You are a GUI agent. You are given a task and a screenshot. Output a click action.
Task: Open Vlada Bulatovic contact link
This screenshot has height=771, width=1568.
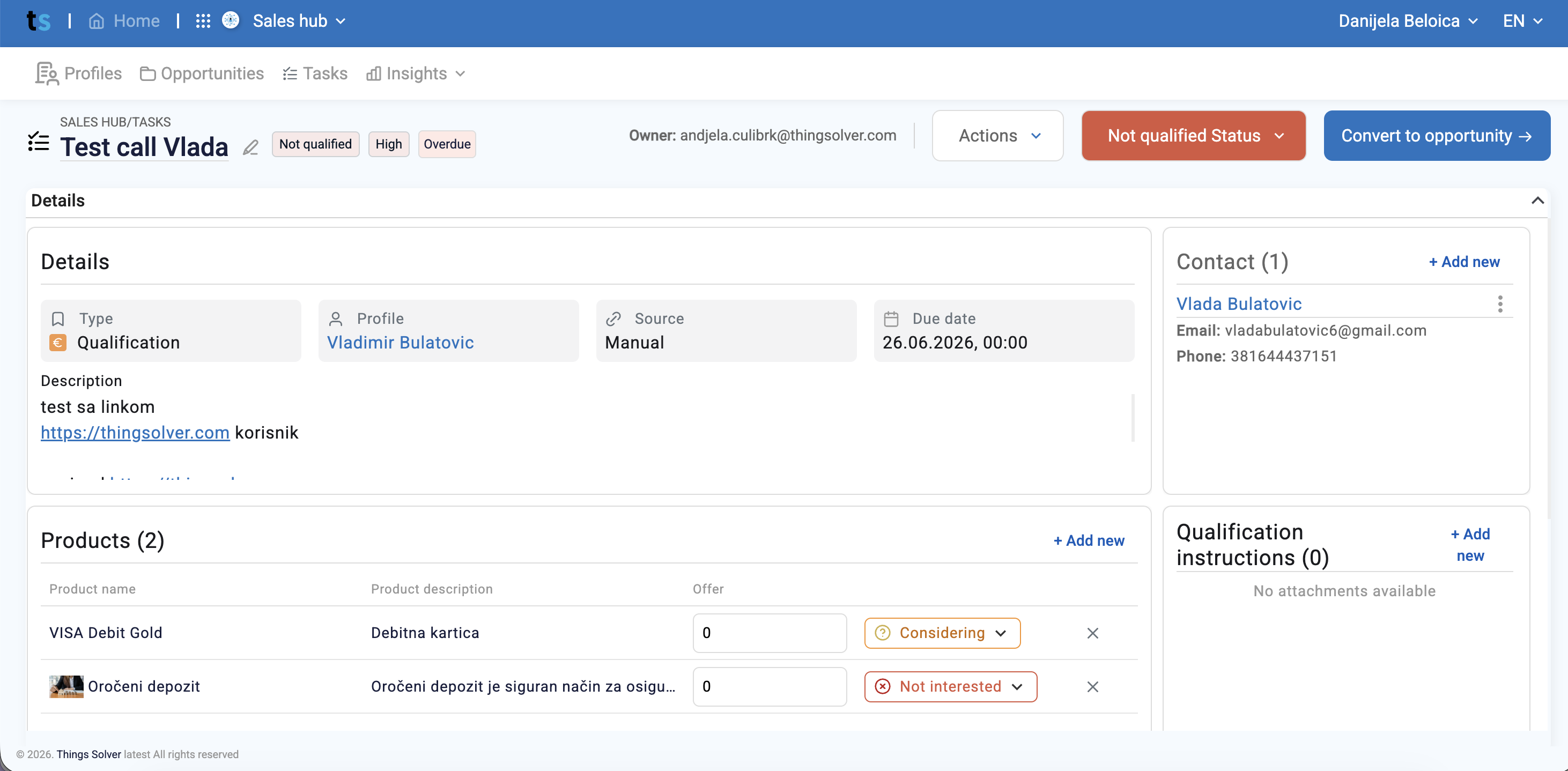pos(1239,304)
